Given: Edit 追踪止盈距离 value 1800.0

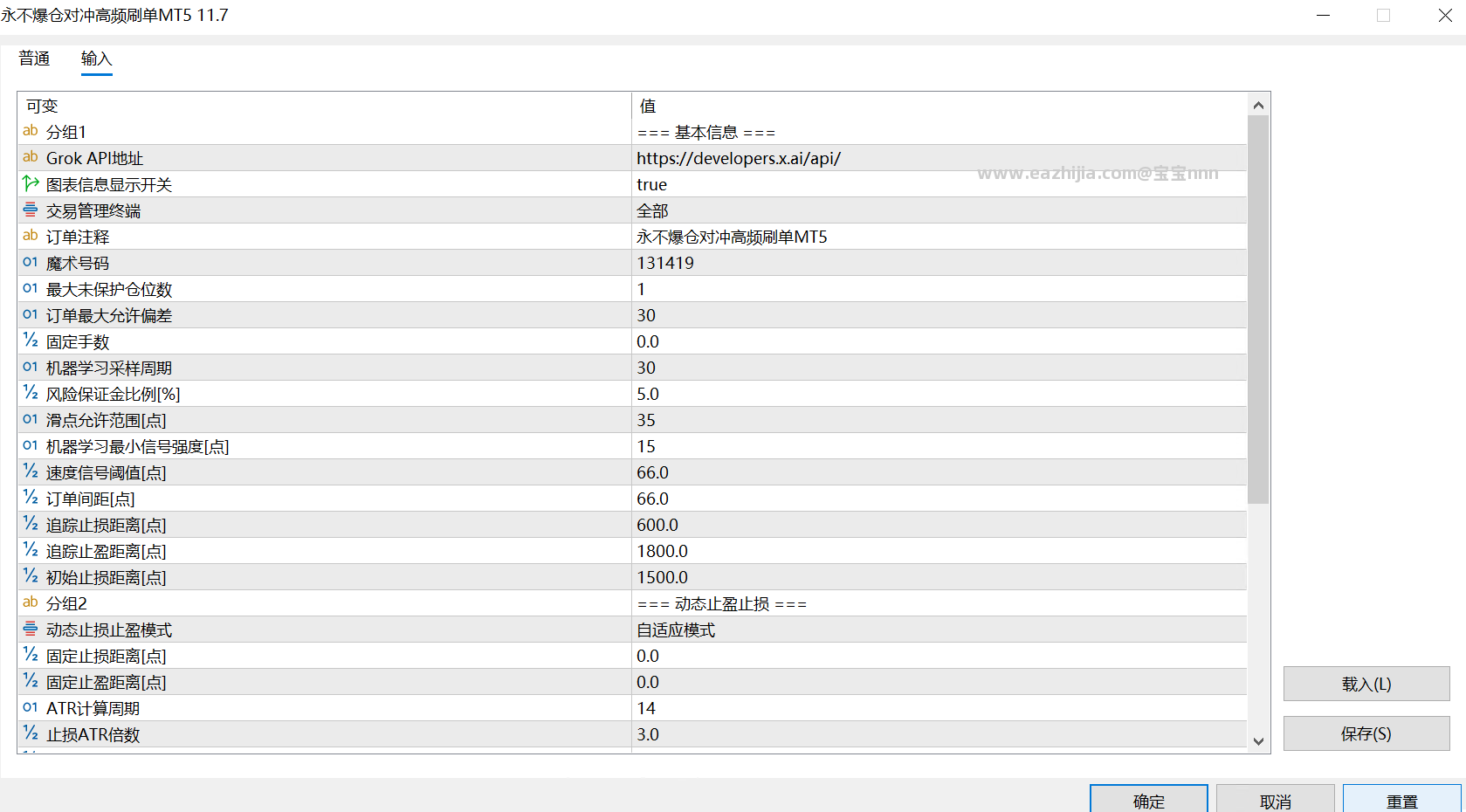Looking at the screenshot, I should click(939, 551).
